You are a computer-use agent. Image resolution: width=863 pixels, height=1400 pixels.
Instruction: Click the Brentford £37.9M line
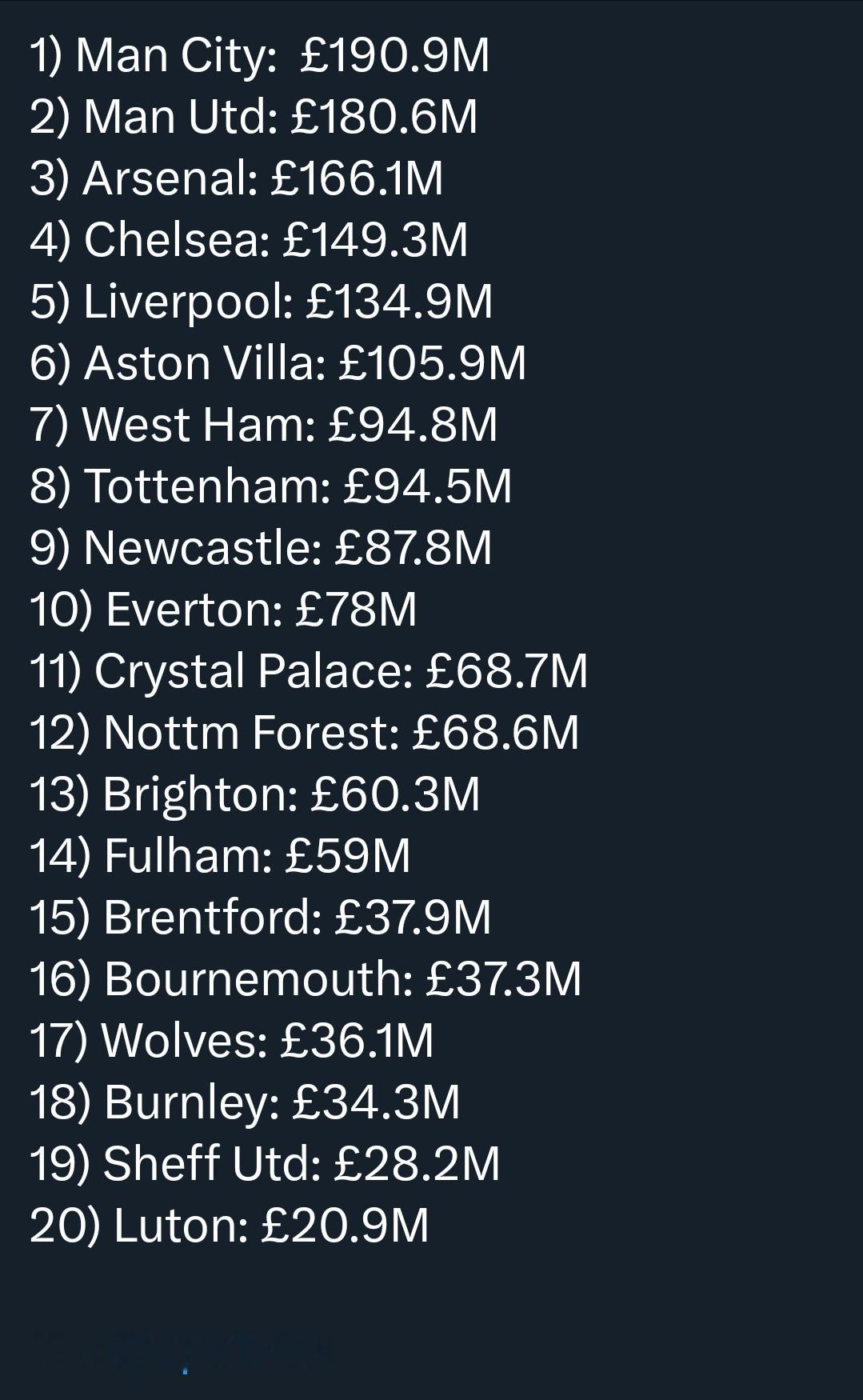click(x=261, y=918)
